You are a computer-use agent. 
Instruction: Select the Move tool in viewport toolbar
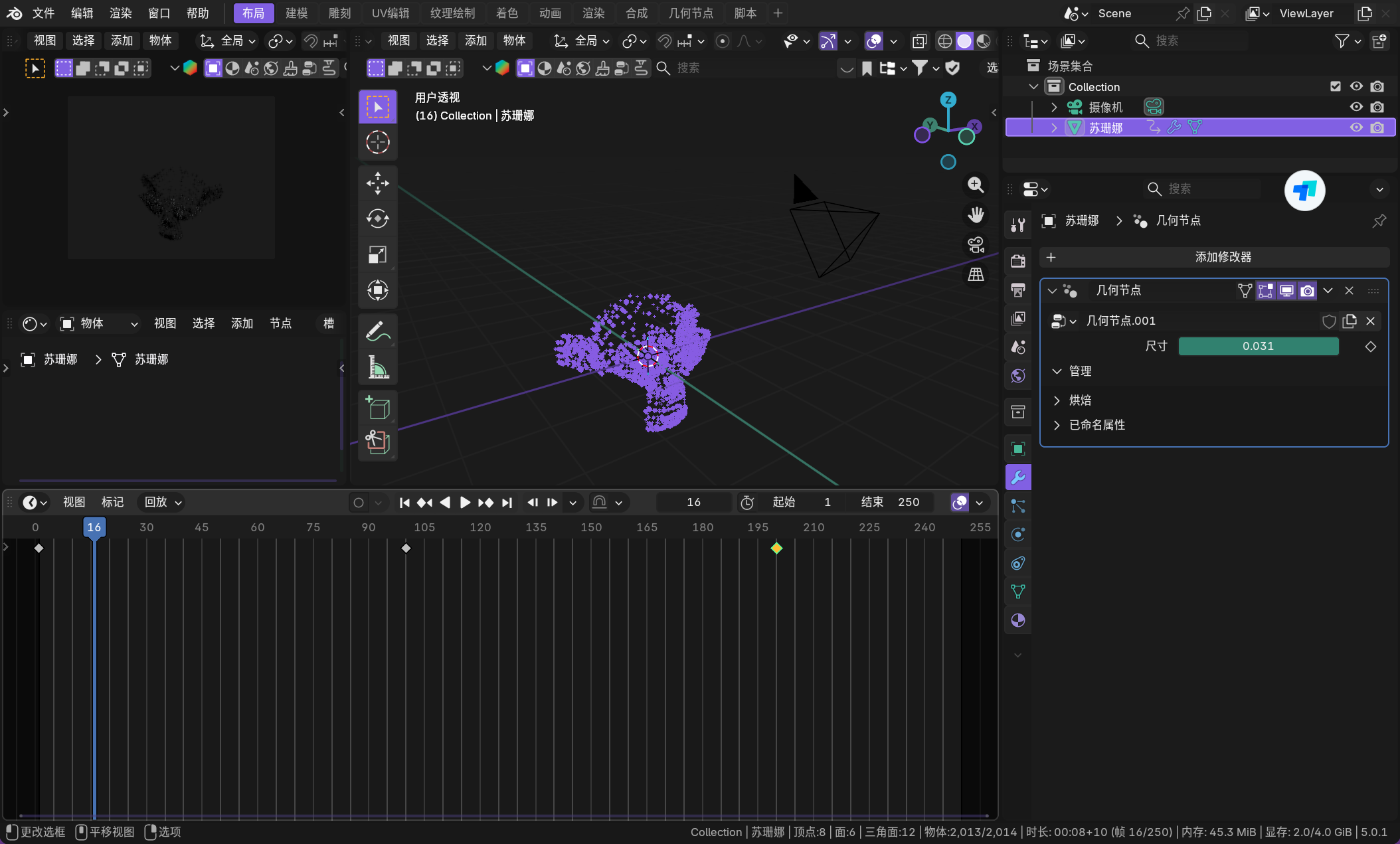coord(377,183)
